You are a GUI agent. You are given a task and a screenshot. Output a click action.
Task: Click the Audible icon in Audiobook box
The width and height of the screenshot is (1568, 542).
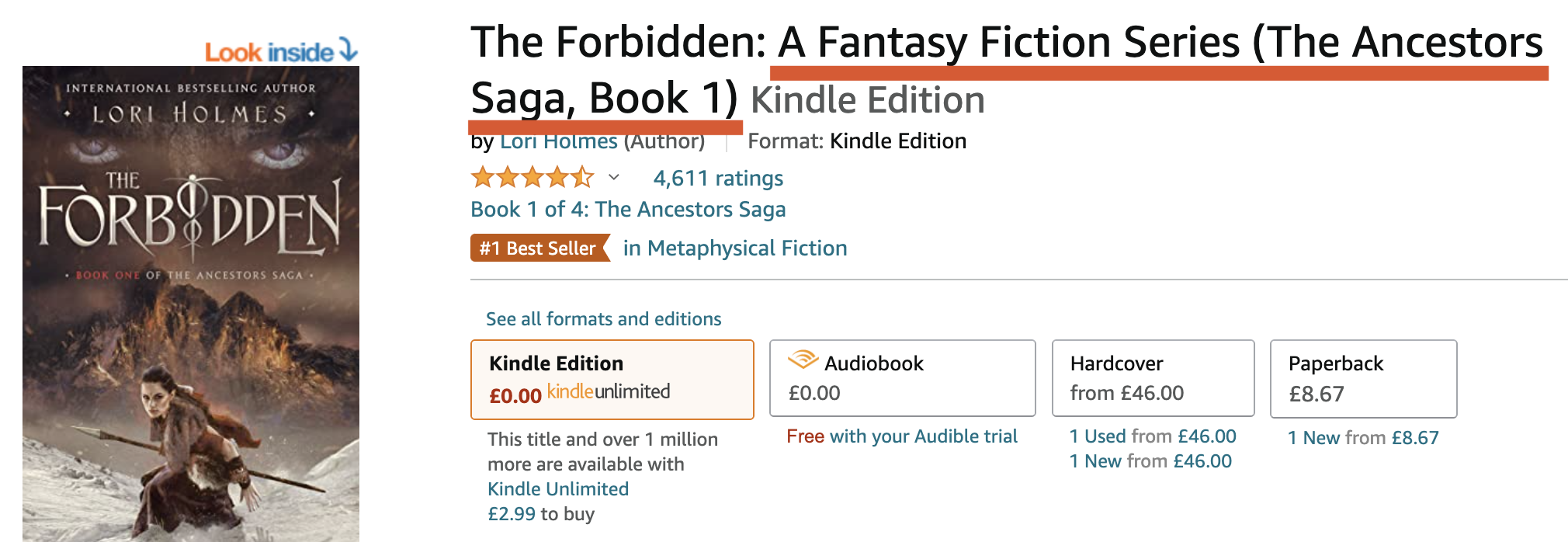[x=803, y=360]
